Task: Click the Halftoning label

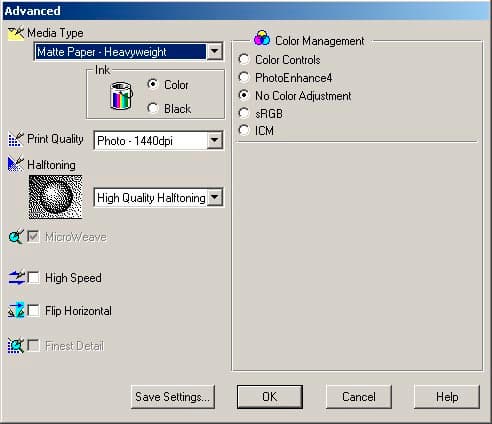Action: (51, 165)
